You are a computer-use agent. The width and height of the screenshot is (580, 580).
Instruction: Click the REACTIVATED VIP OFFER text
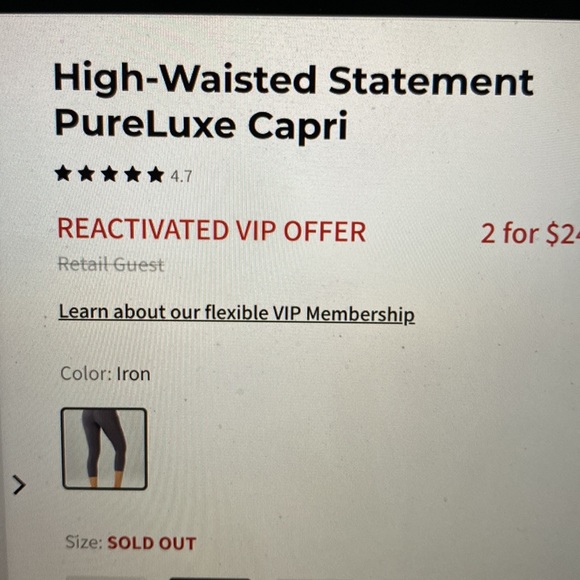coord(212,230)
